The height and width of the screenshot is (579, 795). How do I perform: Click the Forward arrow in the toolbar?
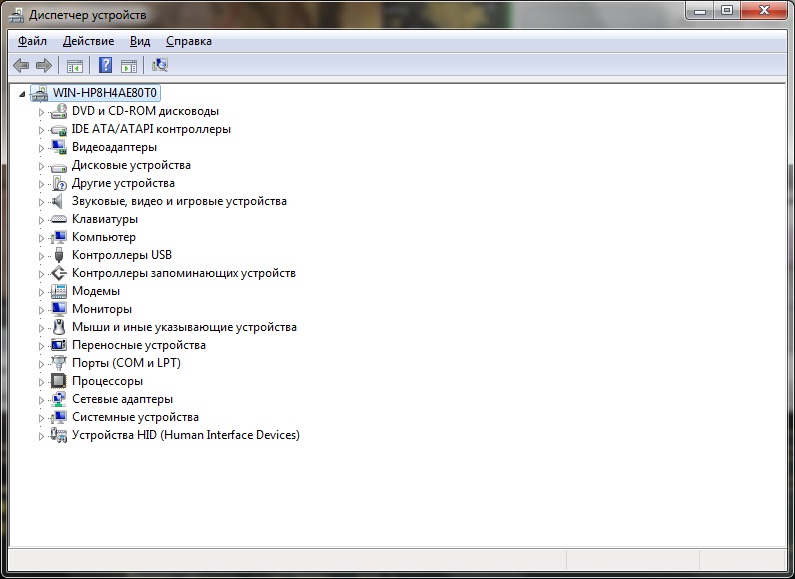pyautogui.click(x=43, y=66)
